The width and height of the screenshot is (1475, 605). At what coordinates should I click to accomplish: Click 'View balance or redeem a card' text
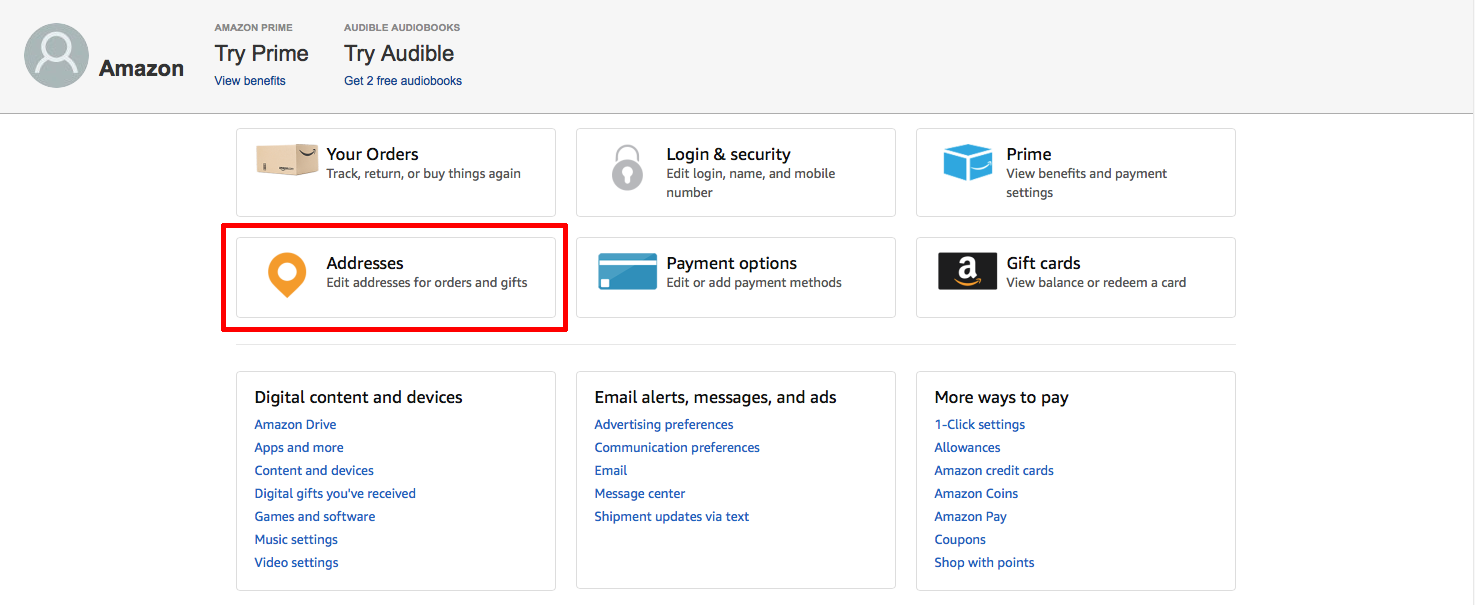point(1096,283)
